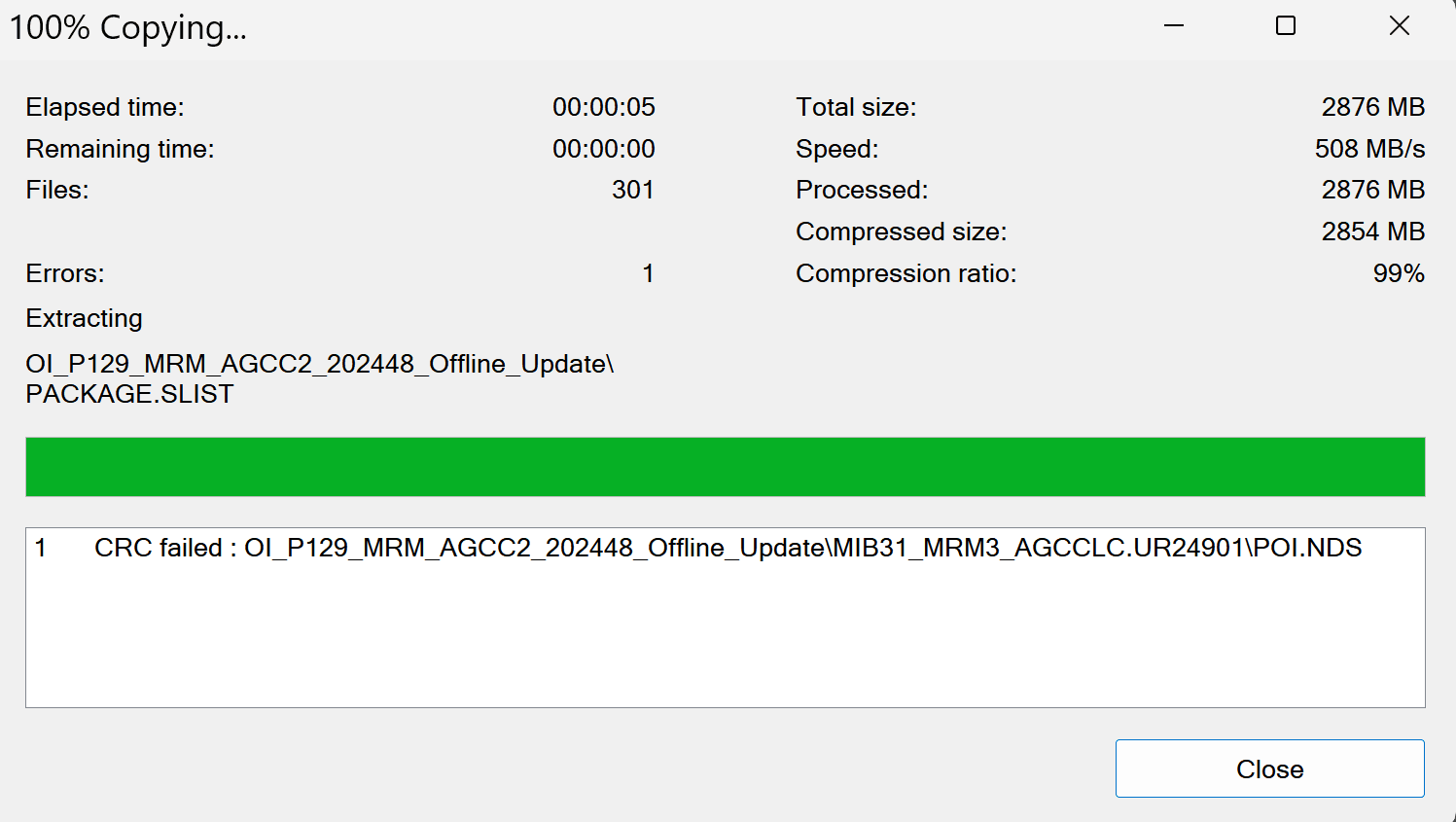Screen dimensions: 1456x822
Task: Click the speed value 508 MB/s
Action: pyautogui.click(x=1369, y=149)
